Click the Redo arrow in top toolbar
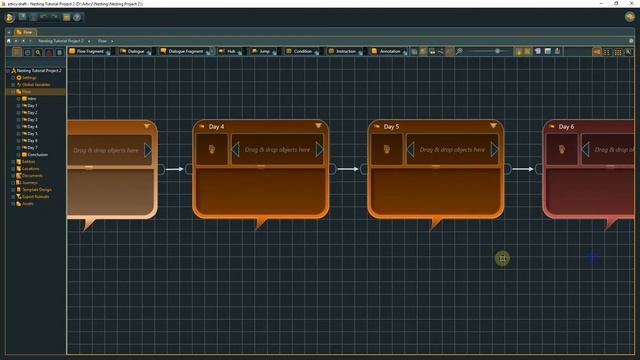The width and height of the screenshot is (640, 360). pyautogui.click(x=54, y=17)
